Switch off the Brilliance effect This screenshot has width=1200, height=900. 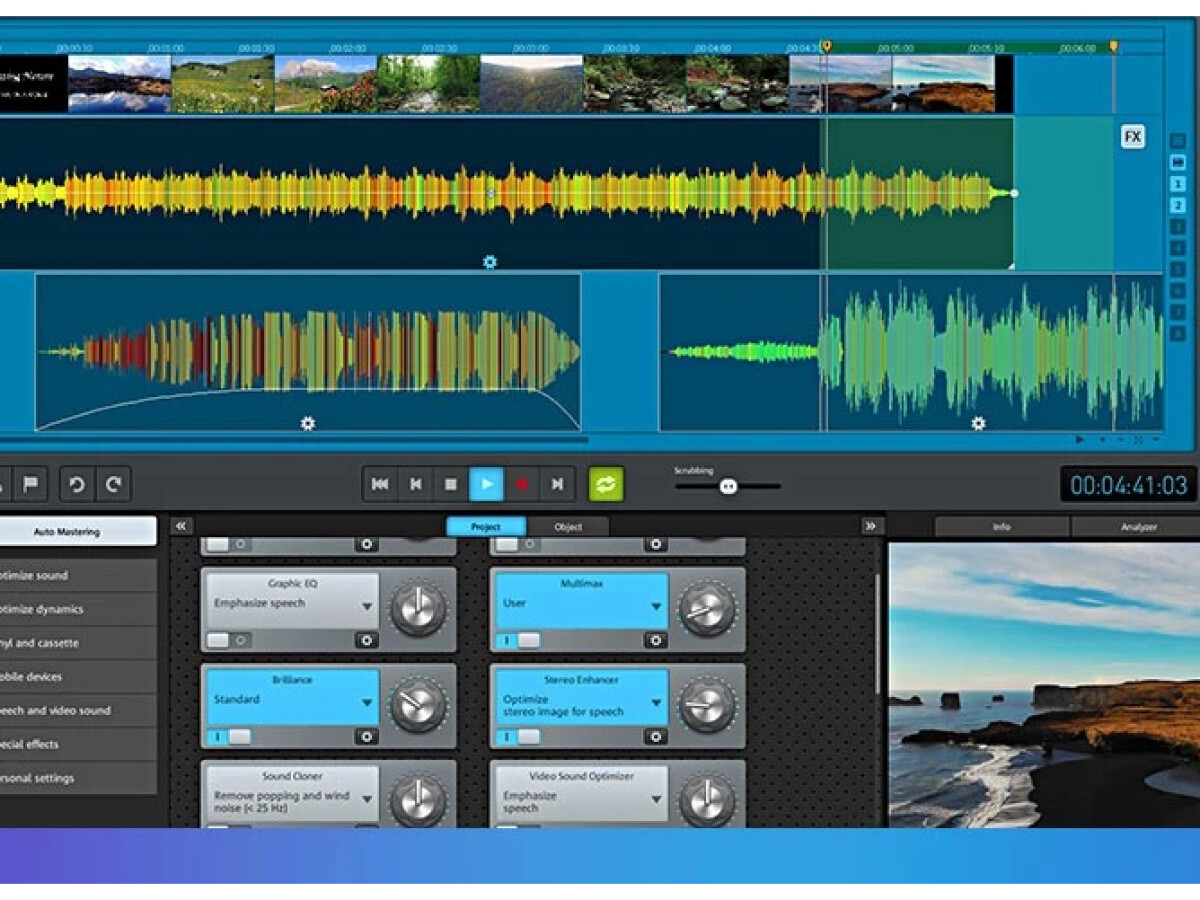tap(229, 737)
